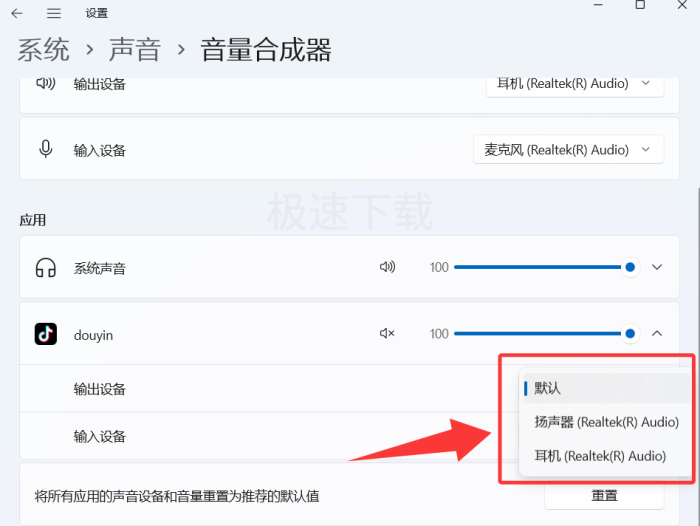700x526 pixels.
Task: Open the hamburger navigation menu
Action: coord(54,13)
